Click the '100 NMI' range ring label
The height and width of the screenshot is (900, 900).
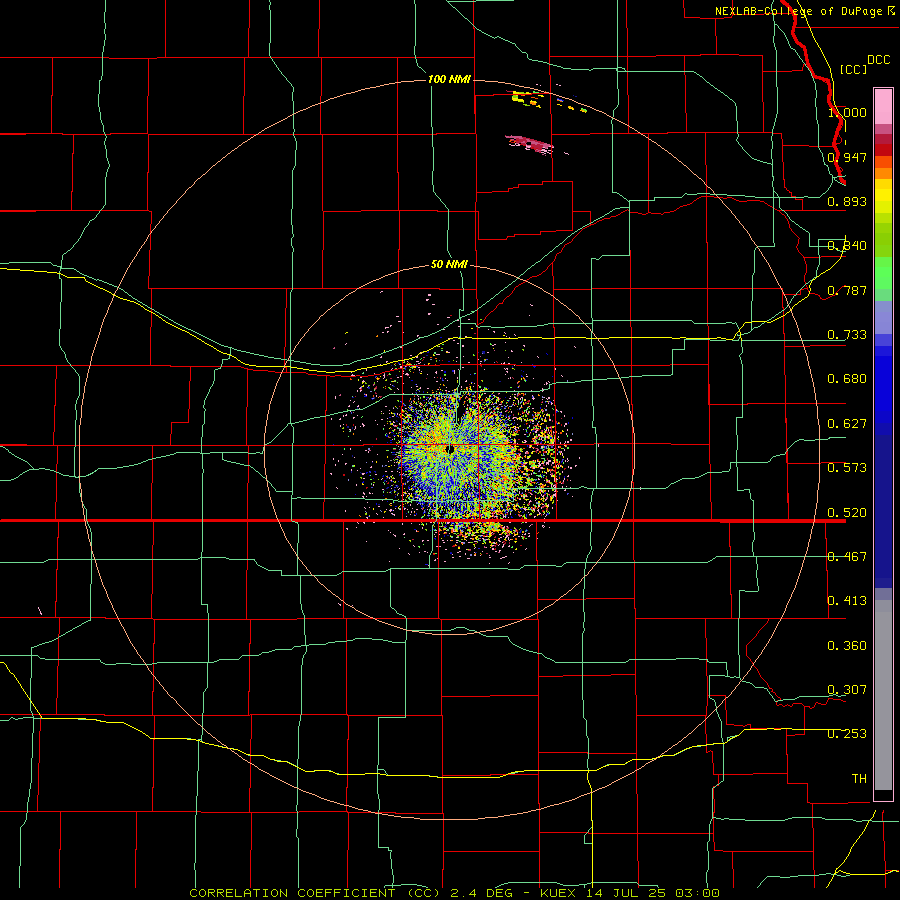(449, 79)
